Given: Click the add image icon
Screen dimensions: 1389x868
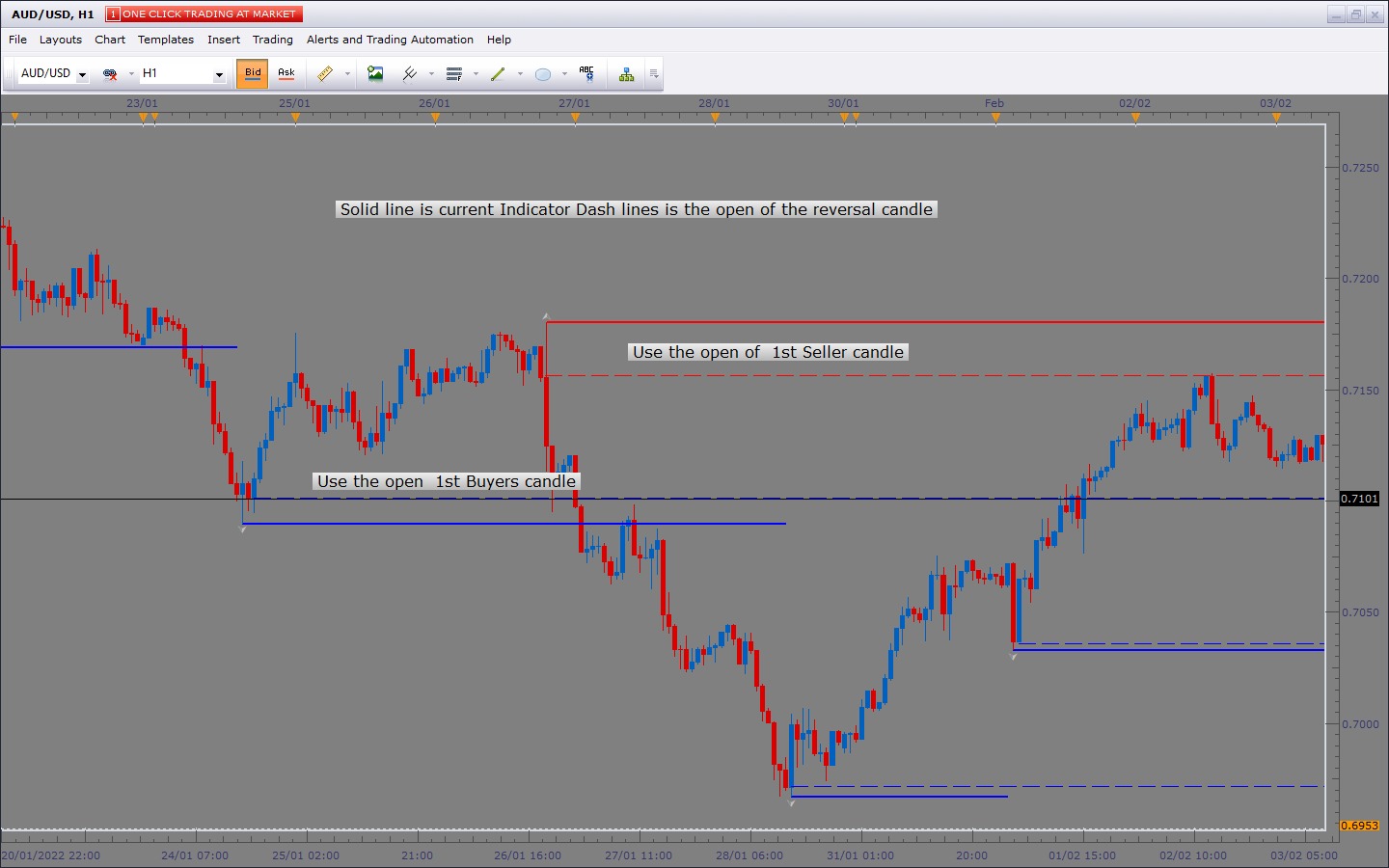Looking at the screenshot, I should pyautogui.click(x=375, y=73).
